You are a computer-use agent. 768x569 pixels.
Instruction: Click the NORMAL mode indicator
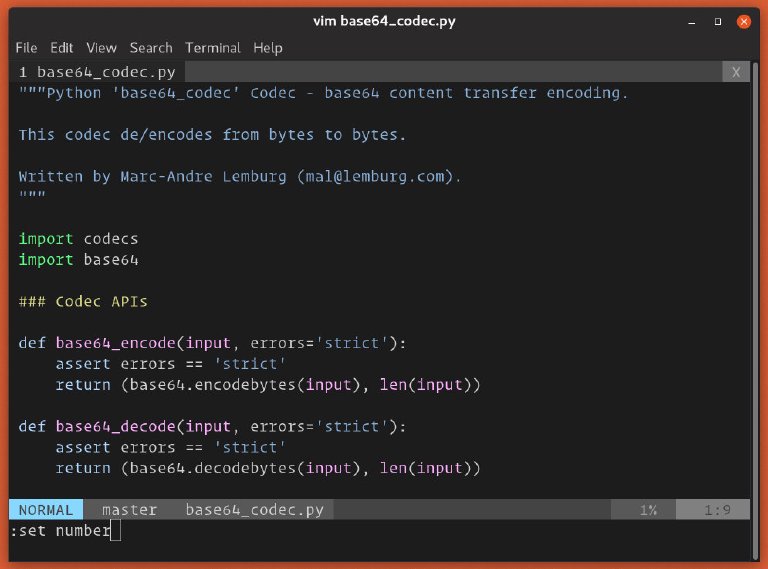pos(46,510)
